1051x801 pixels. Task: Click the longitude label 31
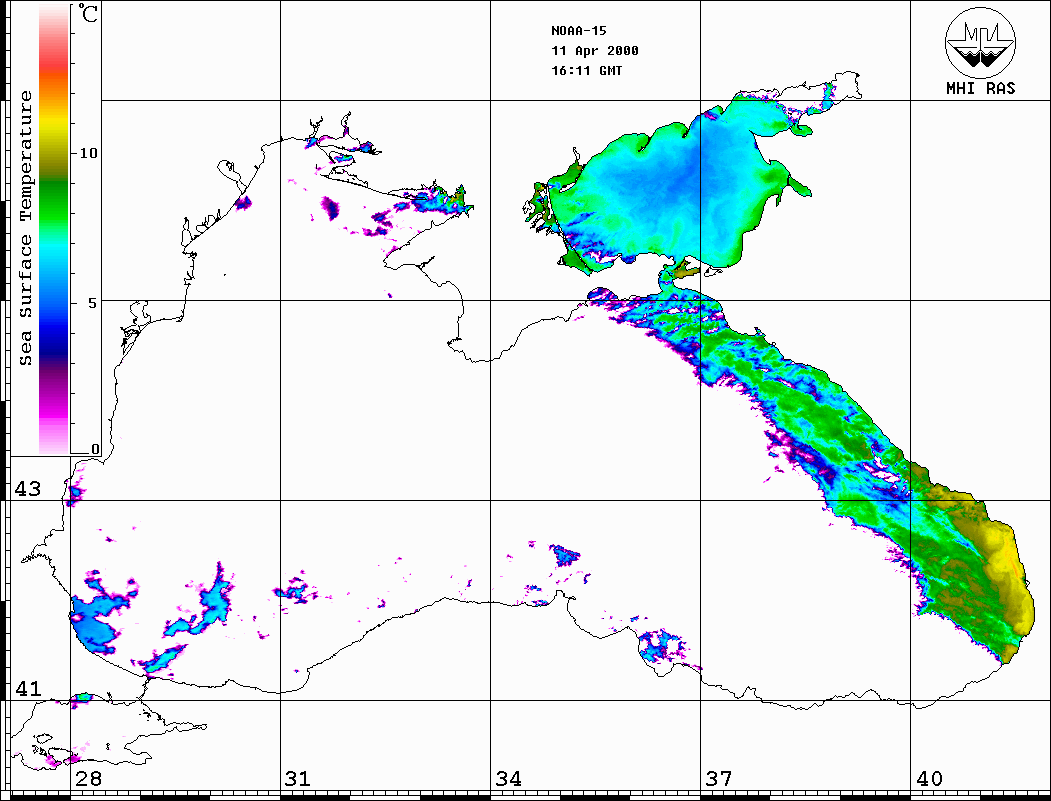[298, 778]
